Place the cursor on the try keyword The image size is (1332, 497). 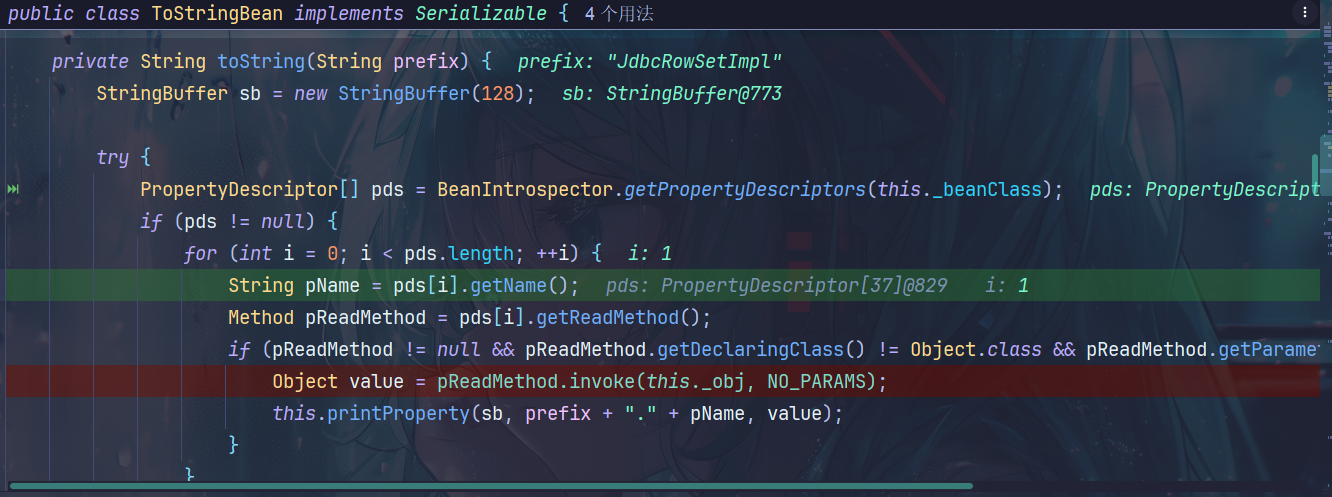click(112, 158)
